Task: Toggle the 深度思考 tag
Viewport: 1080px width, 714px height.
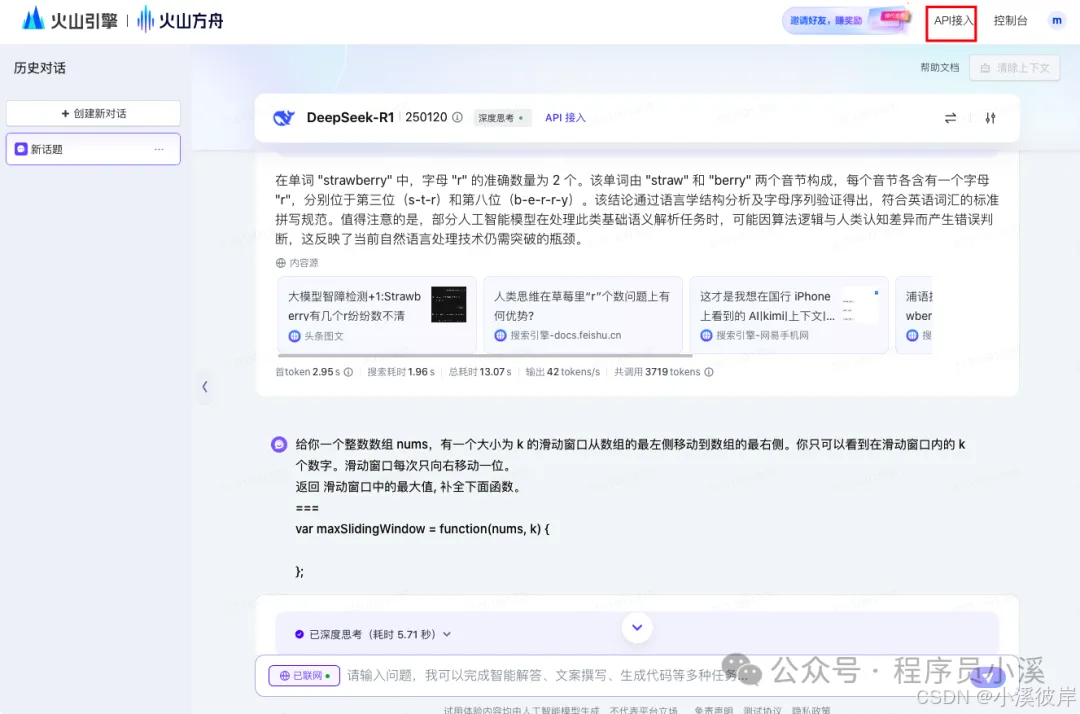Action: pos(501,118)
